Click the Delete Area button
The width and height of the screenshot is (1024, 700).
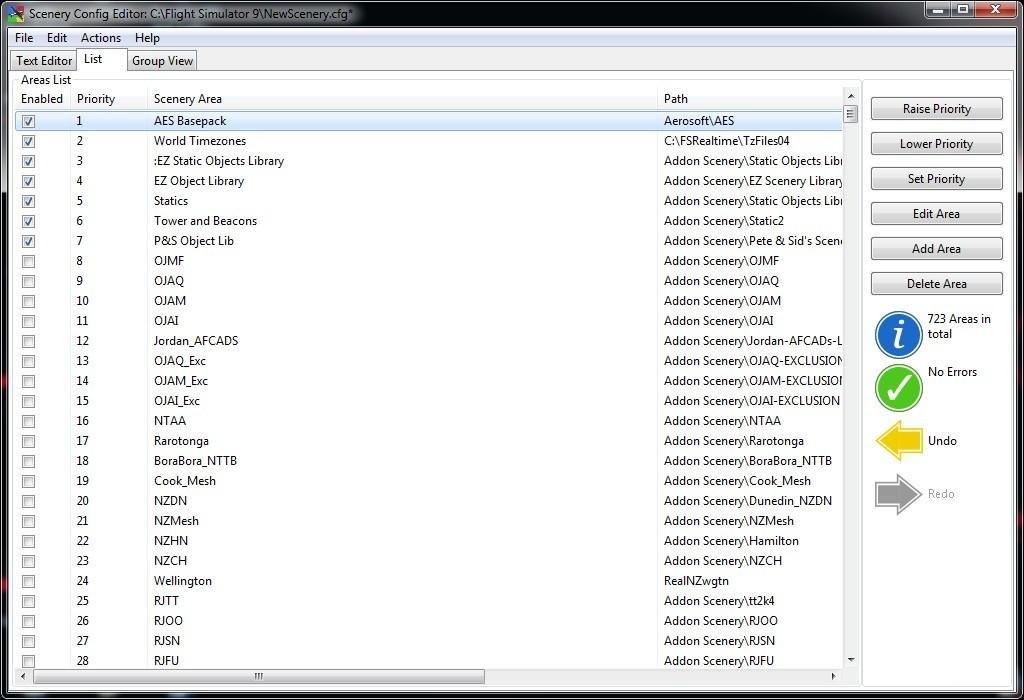[936, 283]
